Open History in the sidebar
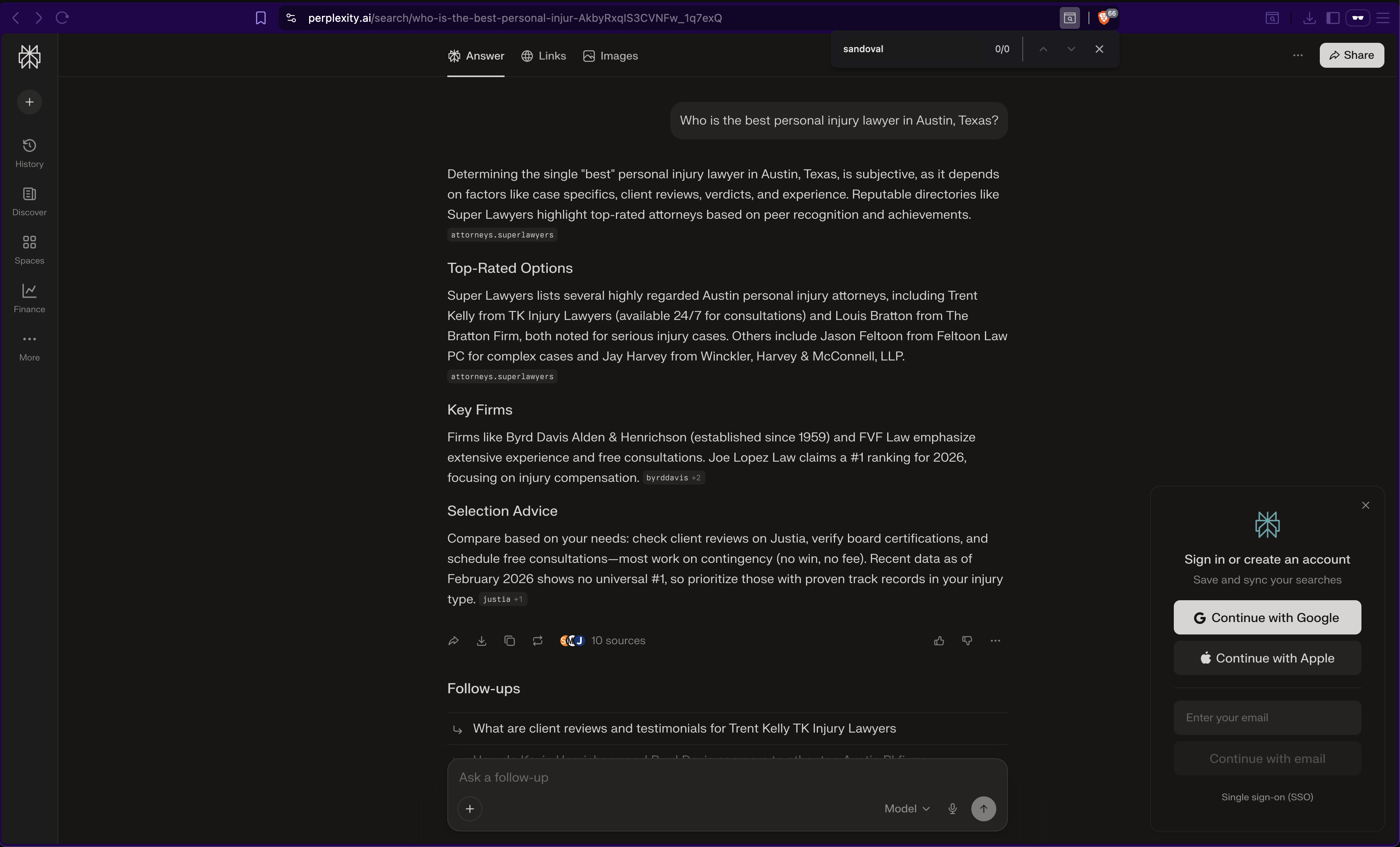This screenshot has height=847, width=1400. tap(29, 152)
